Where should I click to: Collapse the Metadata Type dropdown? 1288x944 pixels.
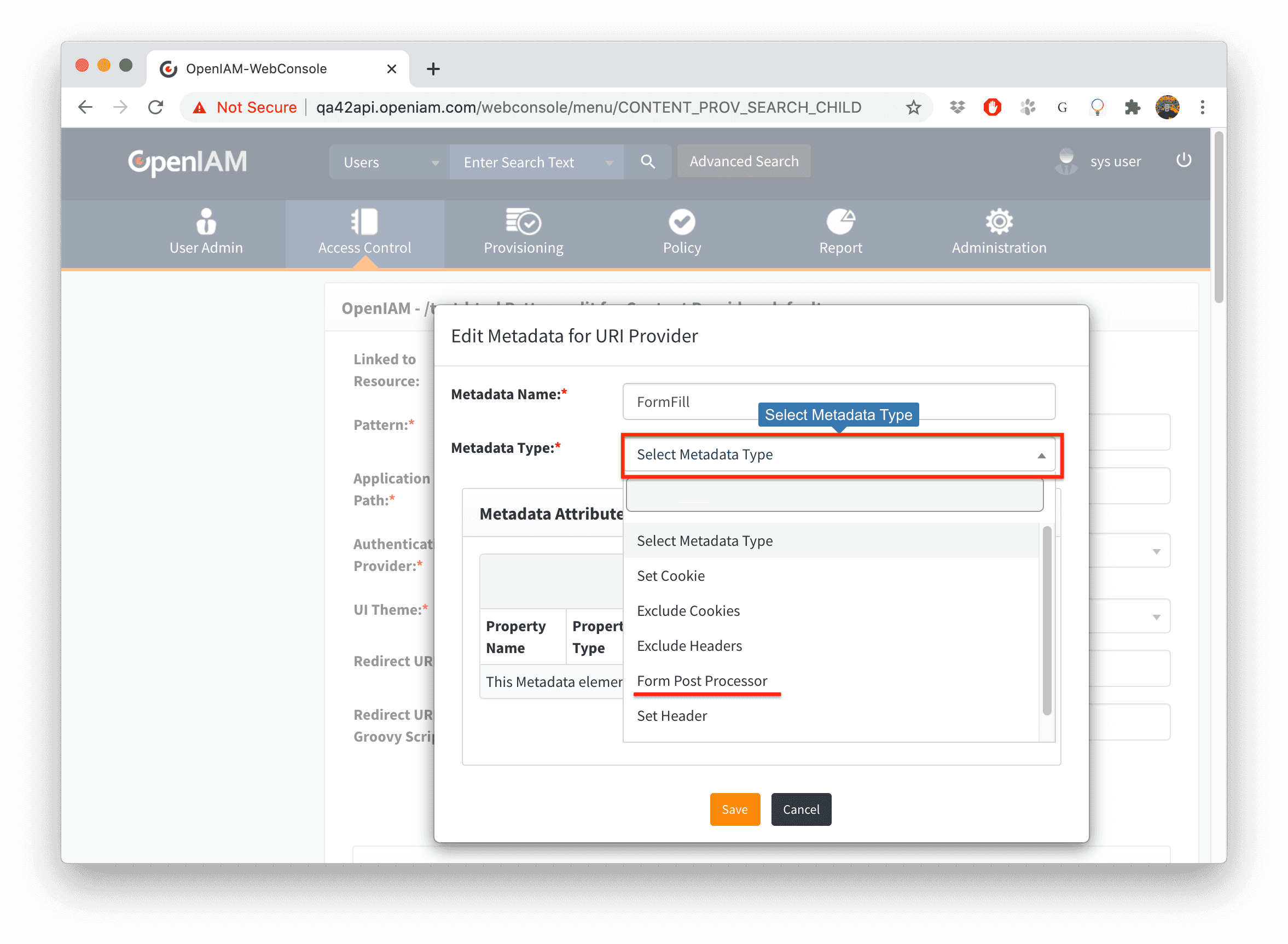pos(1041,455)
